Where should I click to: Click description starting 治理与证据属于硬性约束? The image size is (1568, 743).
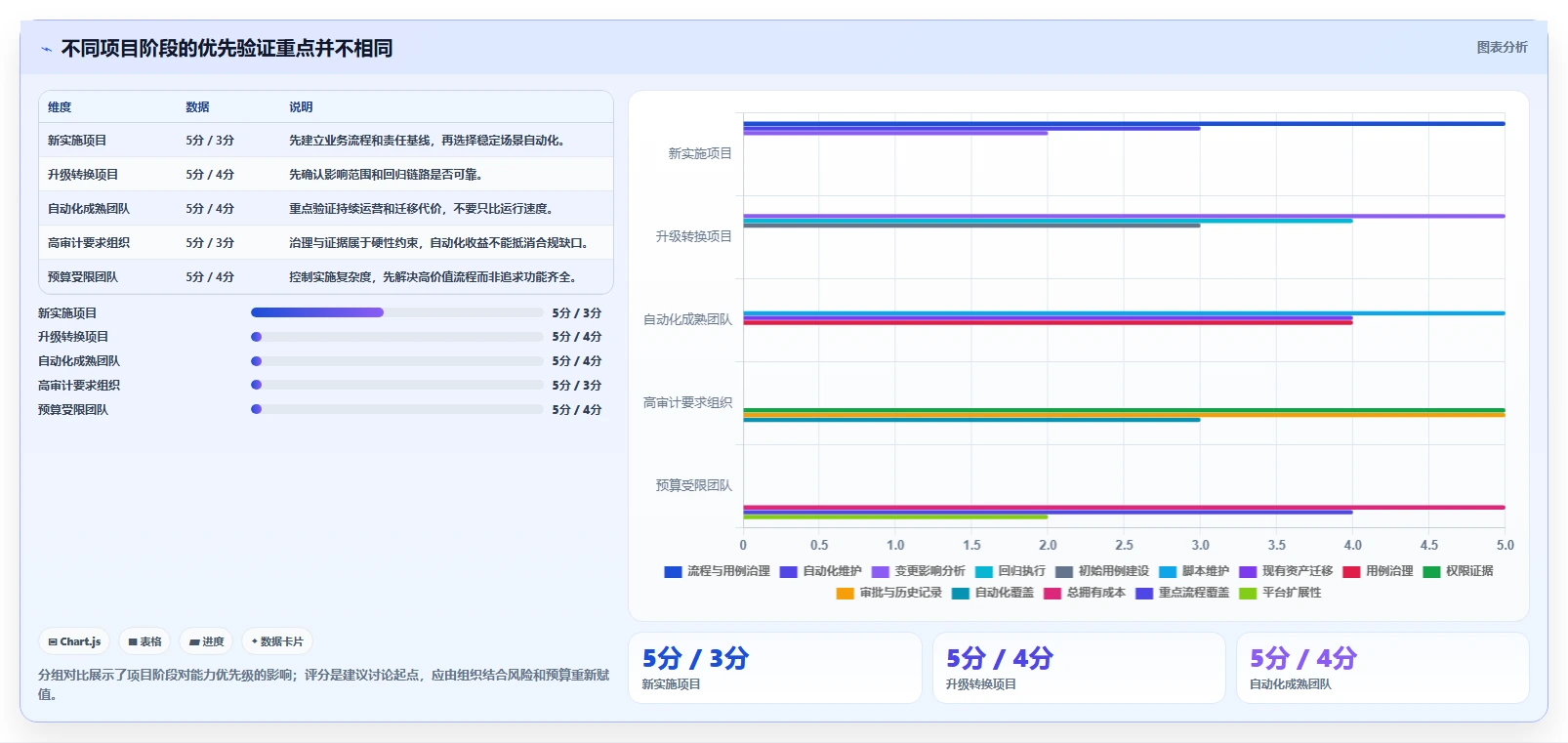(x=440, y=243)
